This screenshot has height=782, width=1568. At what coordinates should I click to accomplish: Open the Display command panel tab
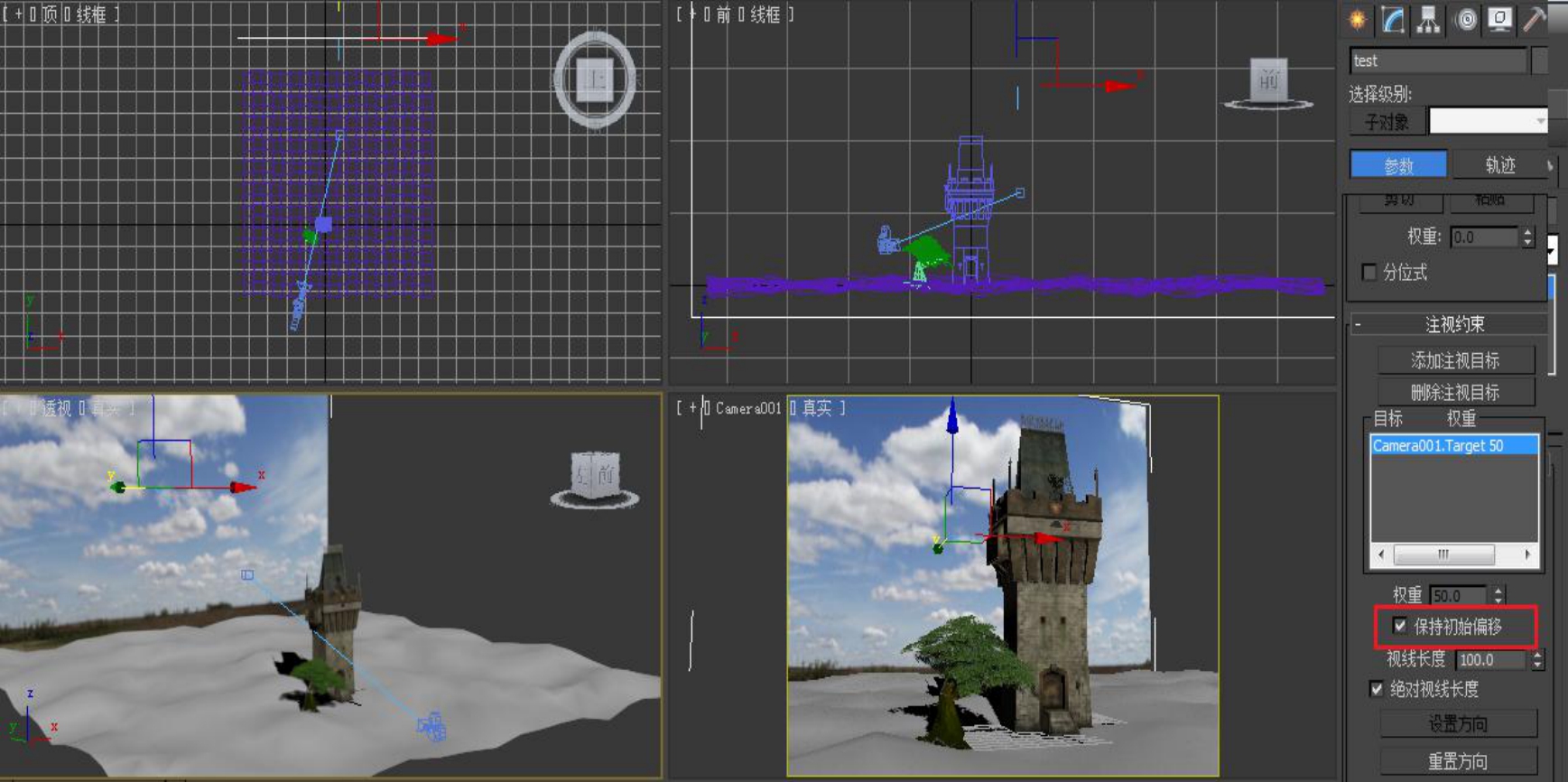tap(1500, 19)
